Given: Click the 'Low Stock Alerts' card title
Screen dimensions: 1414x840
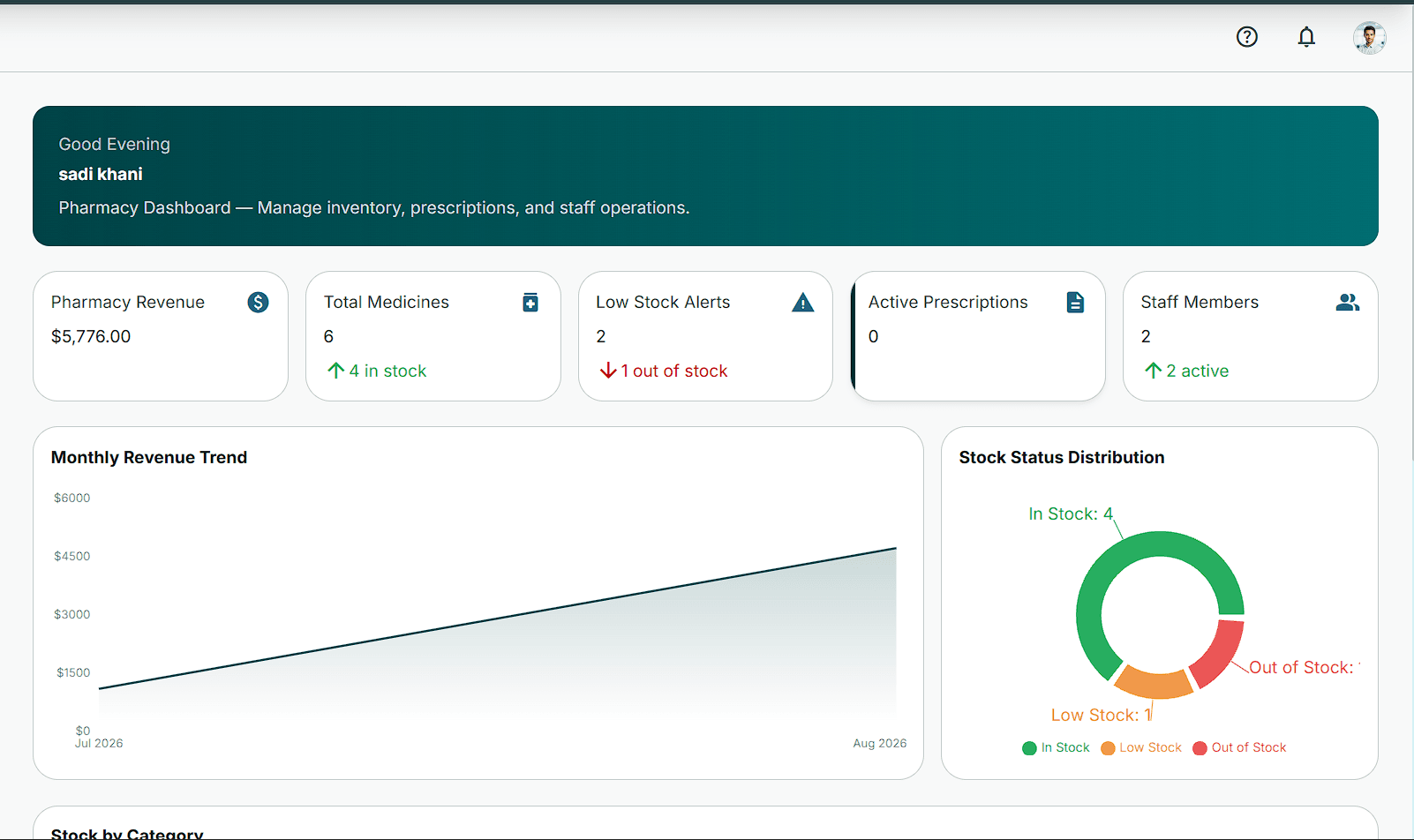Looking at the screenshot, I should 663,303.
